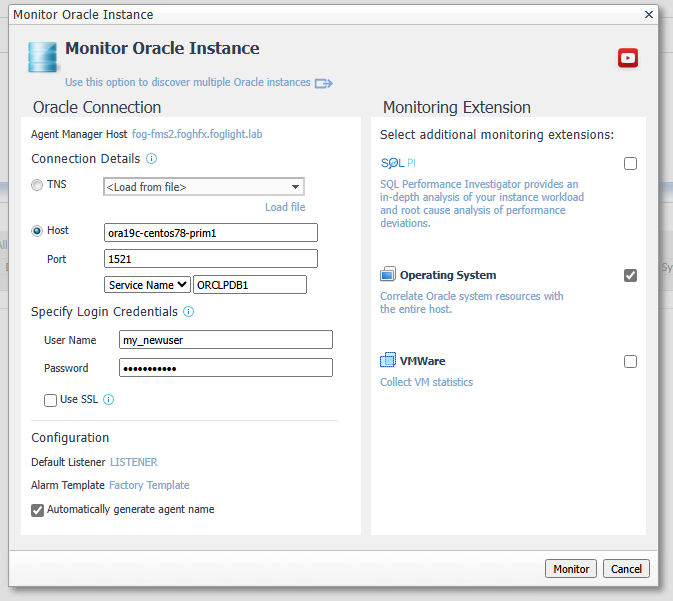Screen dimensions: 673x601
Task: Click the SQL PI logo icon
Action: [x=396, y=163]
